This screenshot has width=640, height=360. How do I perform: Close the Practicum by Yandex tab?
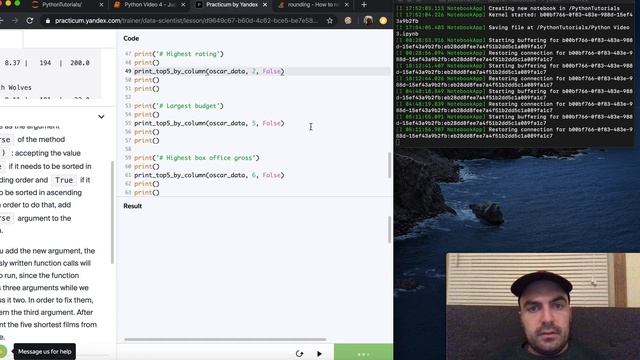coord(265,5)
